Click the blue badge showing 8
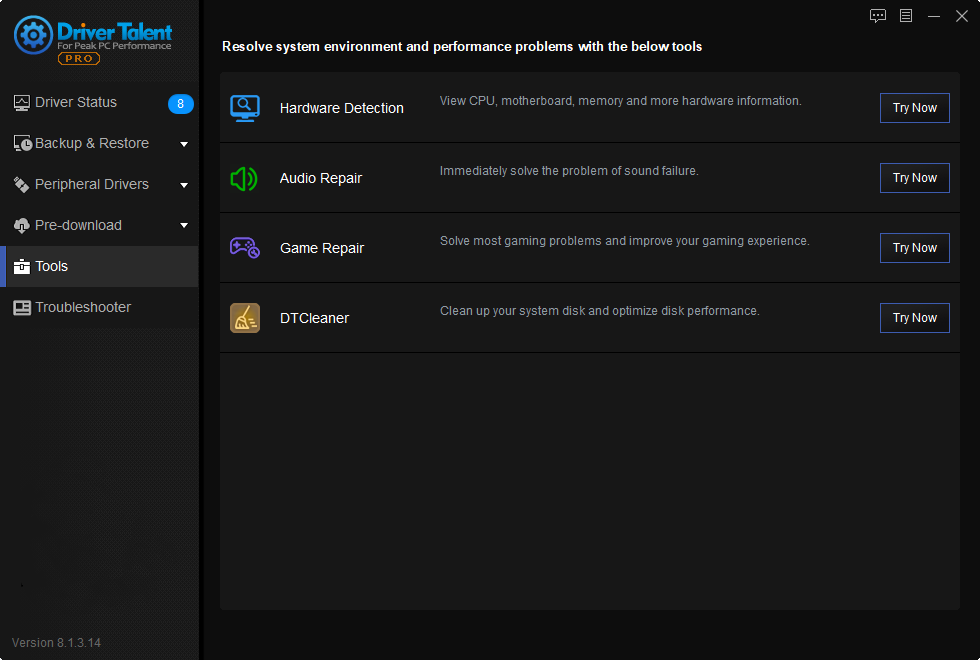This screenshot has width=980, height=660. [x=181, y=104]
